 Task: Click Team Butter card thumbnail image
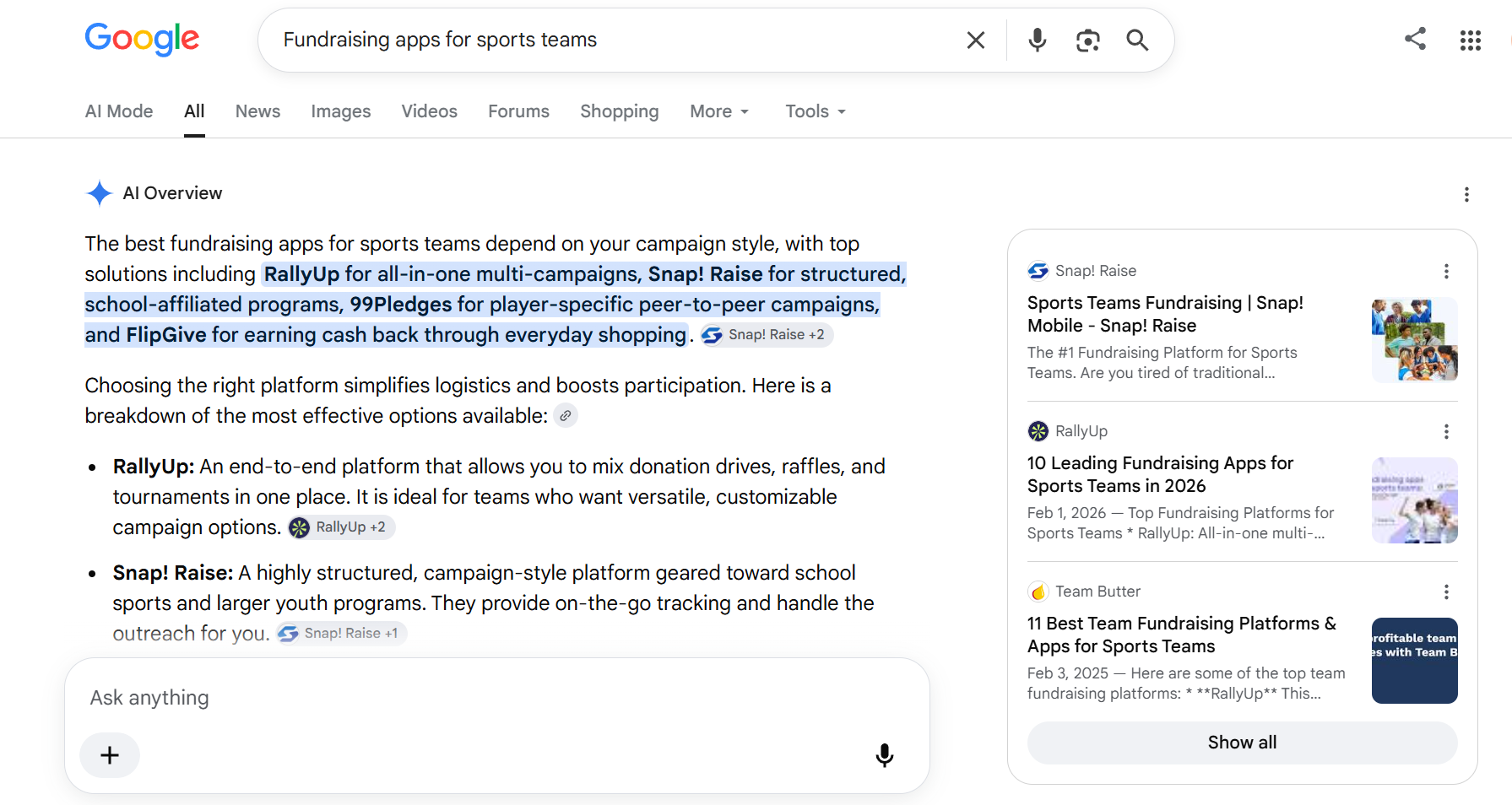click(1415, 661)
